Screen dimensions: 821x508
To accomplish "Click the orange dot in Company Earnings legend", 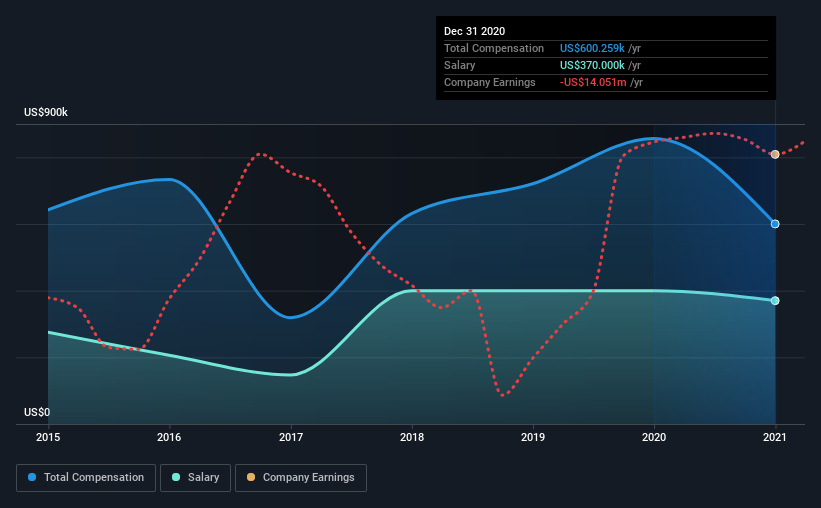I will point(251,477).
